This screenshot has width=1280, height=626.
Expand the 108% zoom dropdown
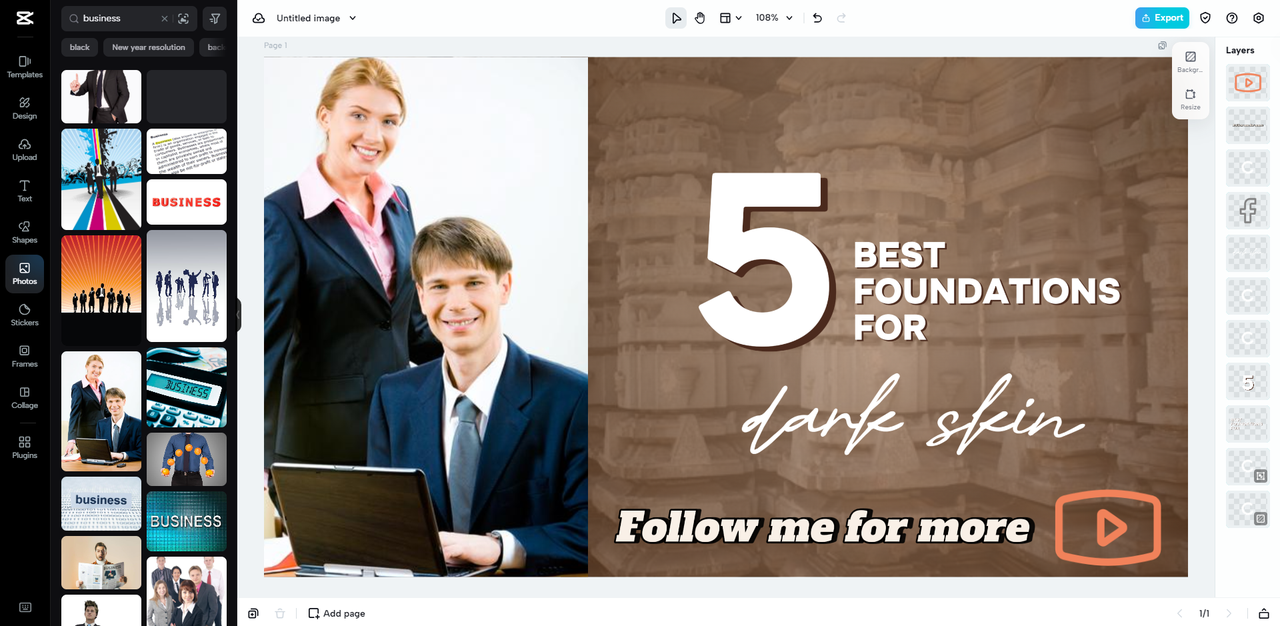(775, 18)
